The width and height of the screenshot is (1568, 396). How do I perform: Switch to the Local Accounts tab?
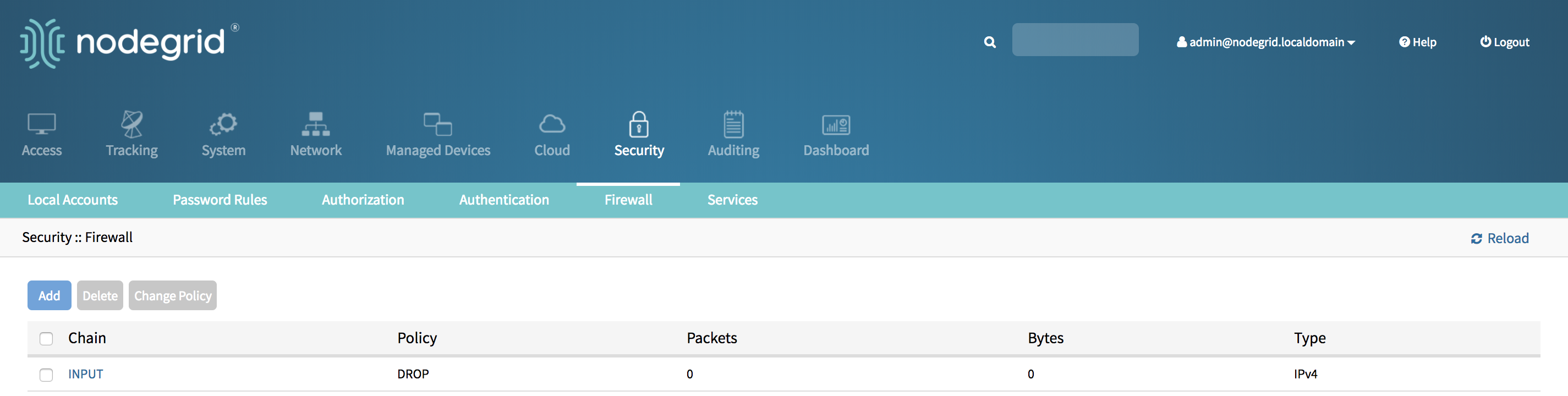(x=73, y=200)
